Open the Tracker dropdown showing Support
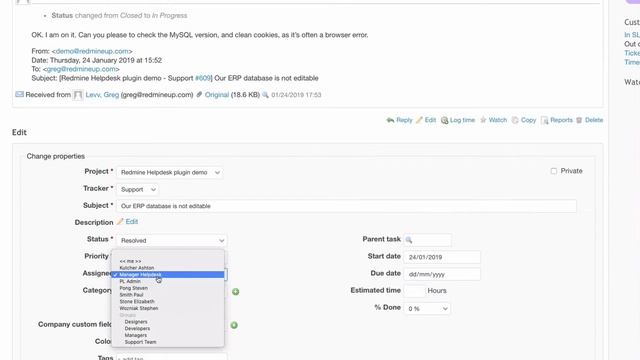 (138, 189)
